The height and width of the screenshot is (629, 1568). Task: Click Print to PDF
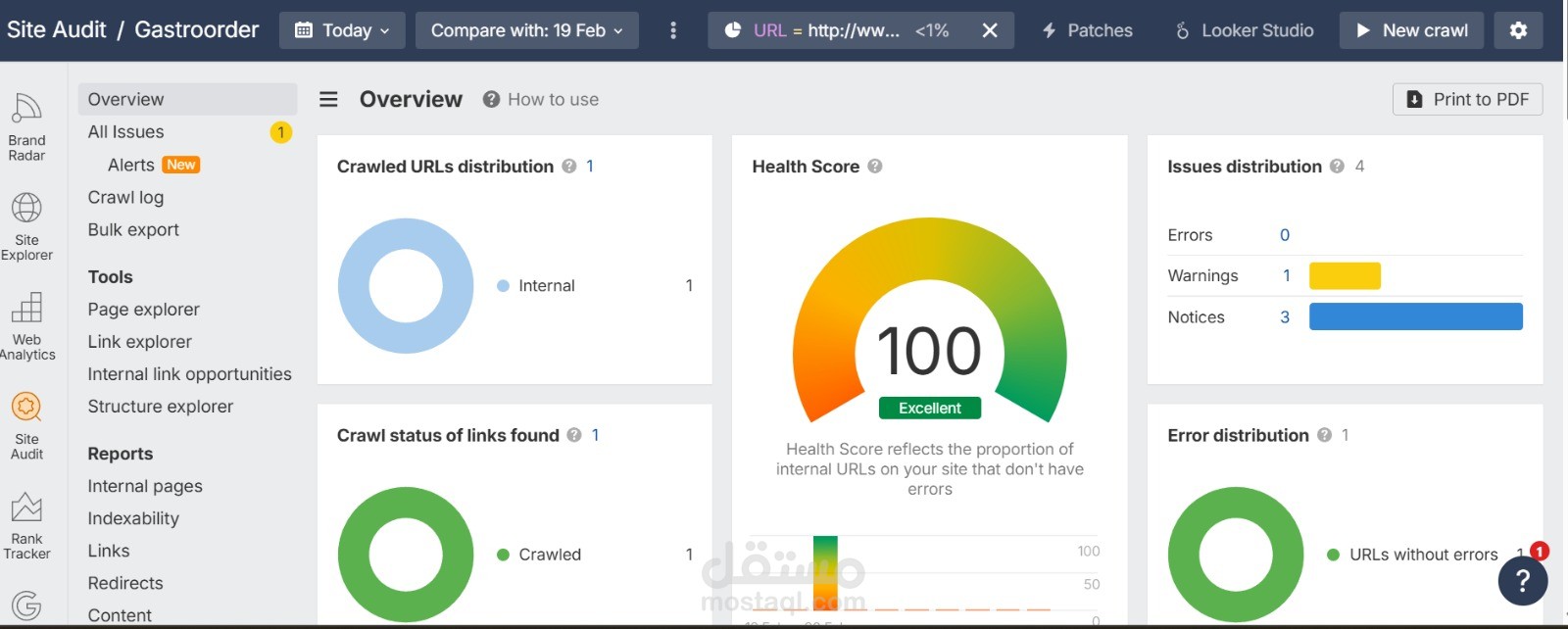pyautogui.click(x=1468, y=99)
